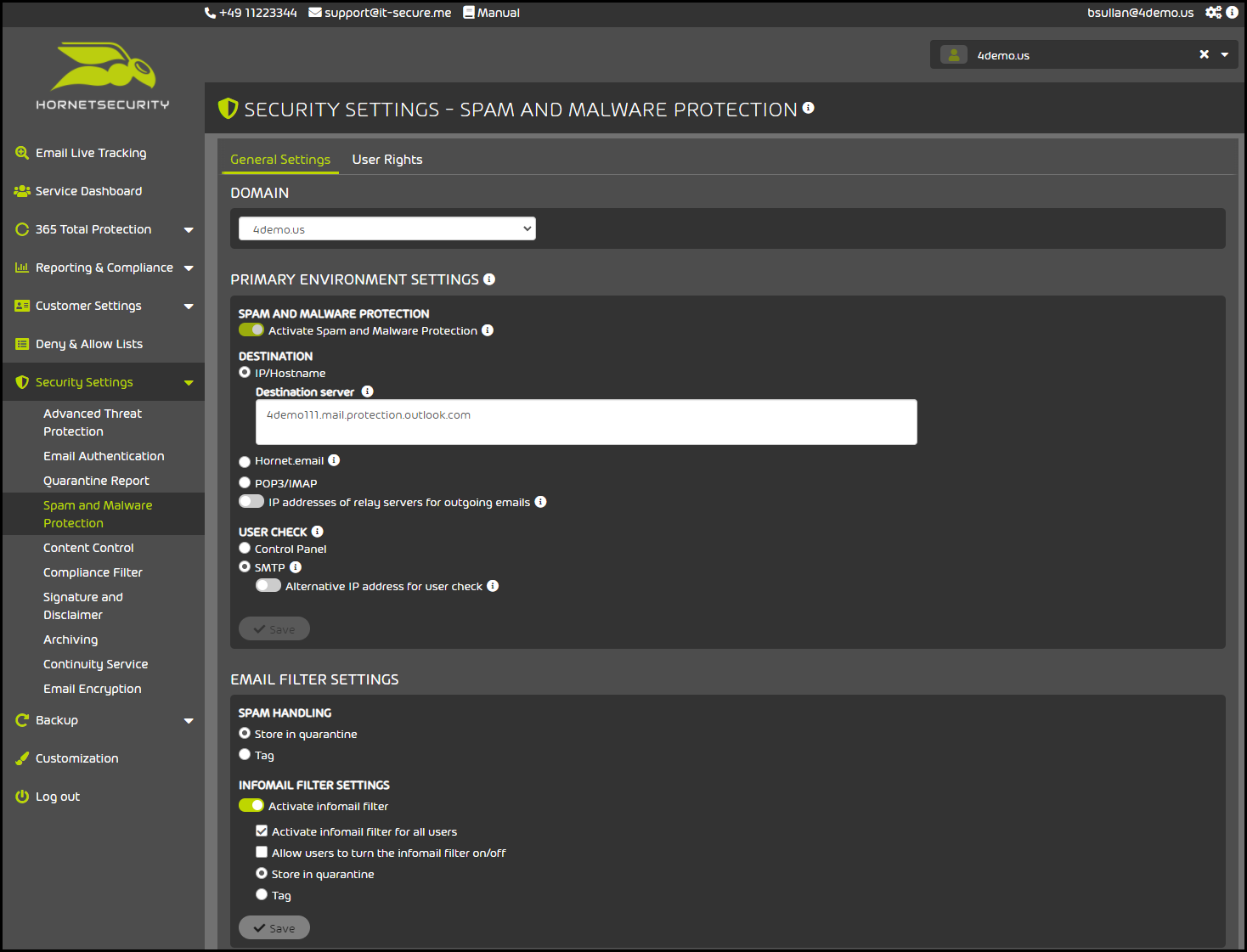Expand 365 Total Protection menu arrow
This screenshot has width=1247, height=952.
click(189, 230)
